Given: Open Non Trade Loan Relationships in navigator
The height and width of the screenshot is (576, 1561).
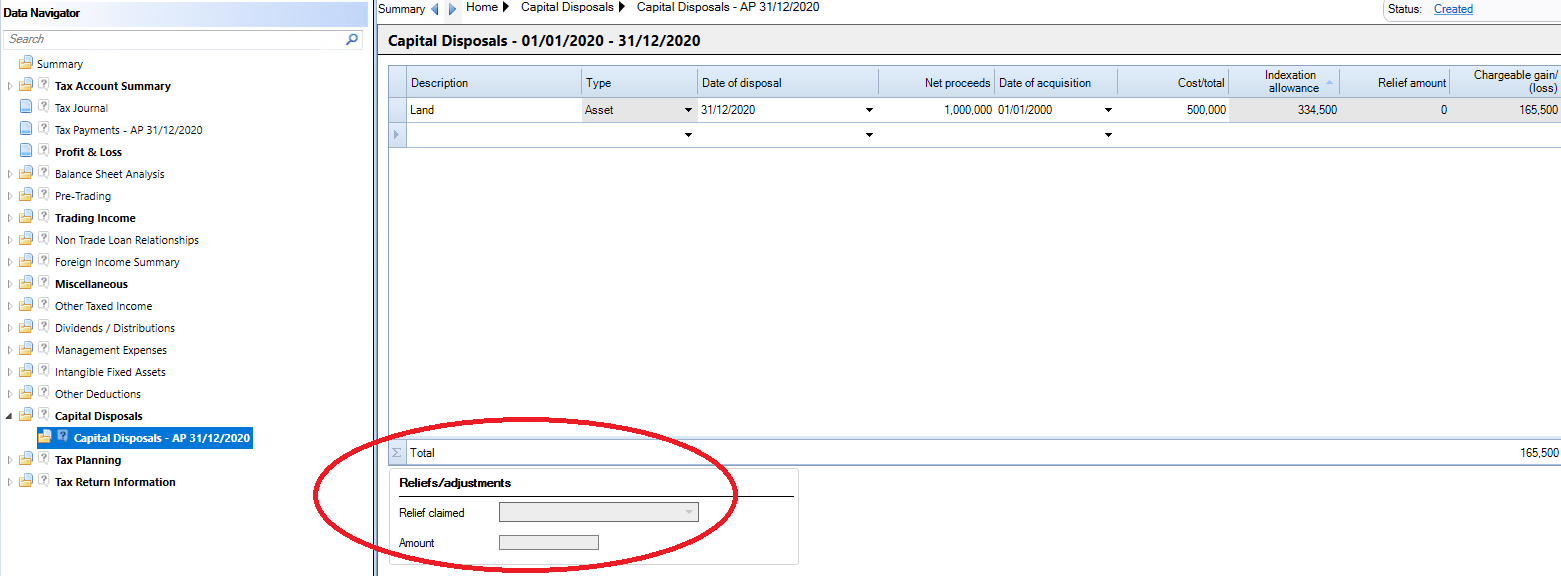Looking at the screenshot, I should click(x=127, y=240).
